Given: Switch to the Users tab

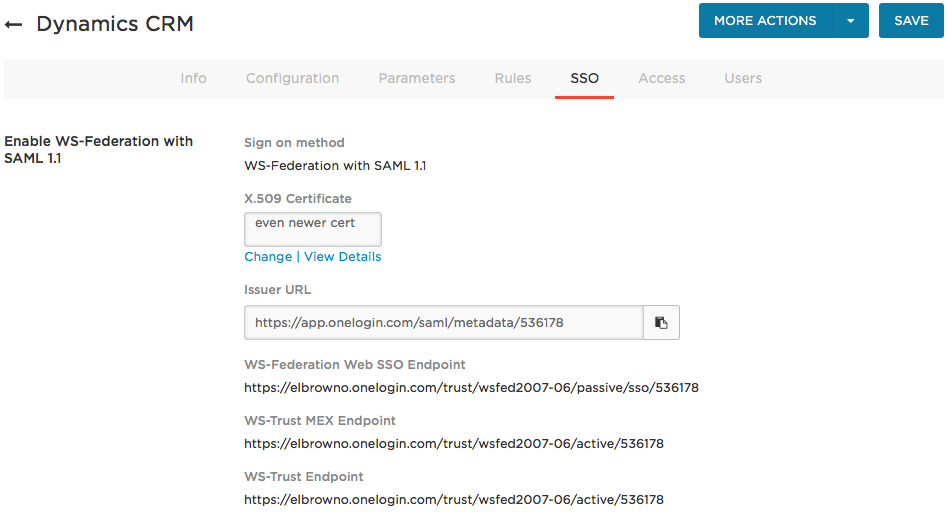Looking at the screenshot, I should pos(743,78).
